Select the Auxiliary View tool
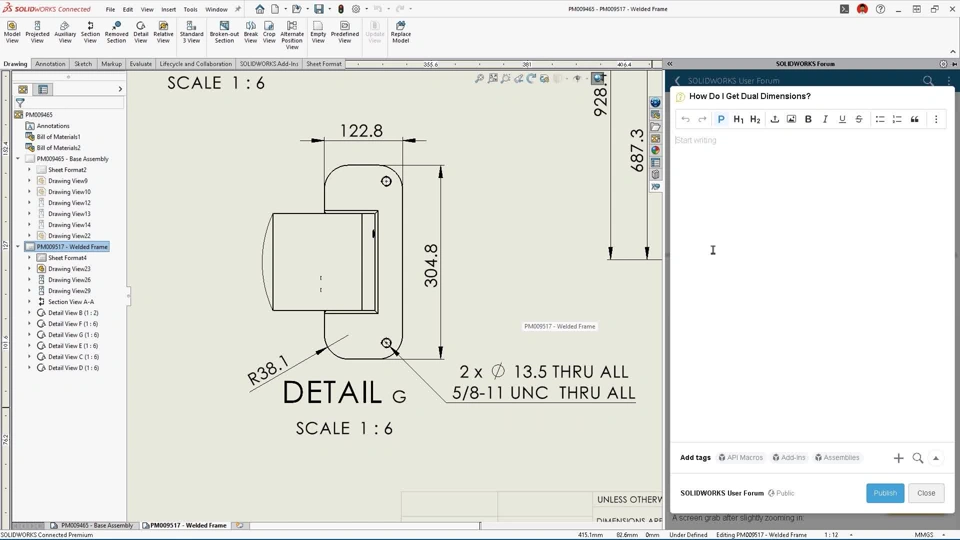The height and width of the screenshot is (540, 960). click(x=64, y=32)
